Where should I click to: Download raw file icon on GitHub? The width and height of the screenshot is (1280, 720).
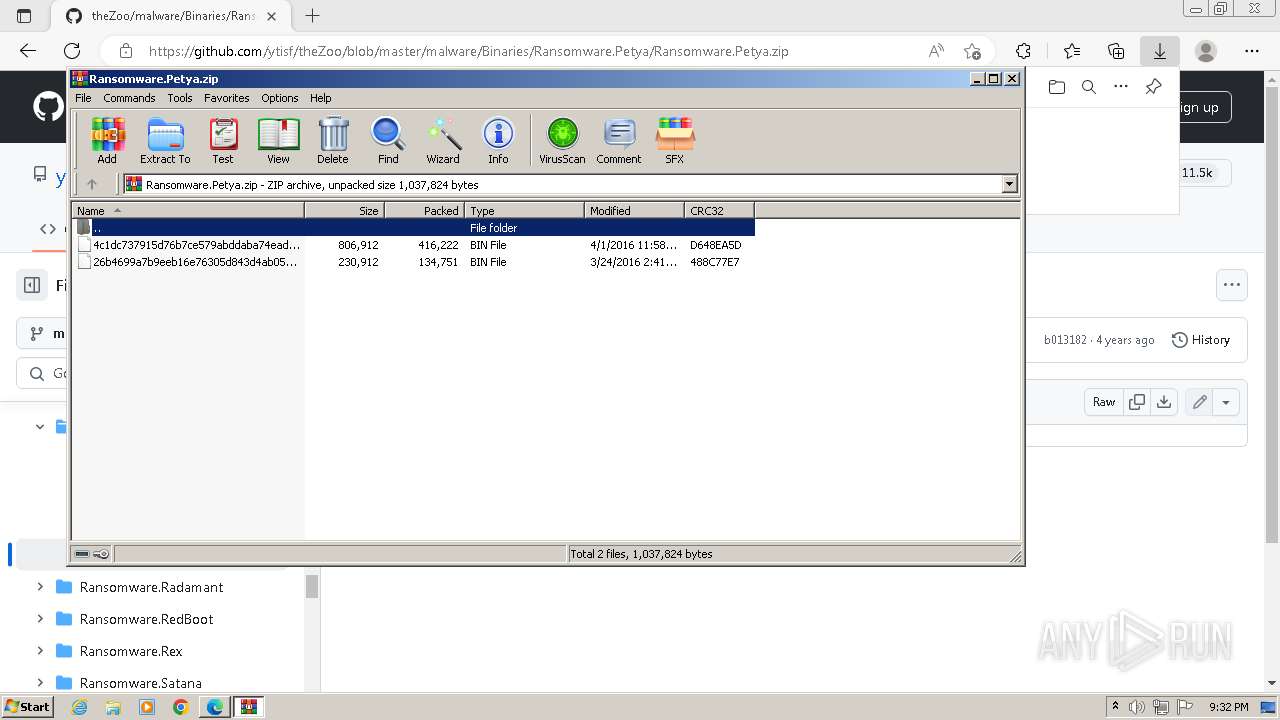(x=1164, y=402)
